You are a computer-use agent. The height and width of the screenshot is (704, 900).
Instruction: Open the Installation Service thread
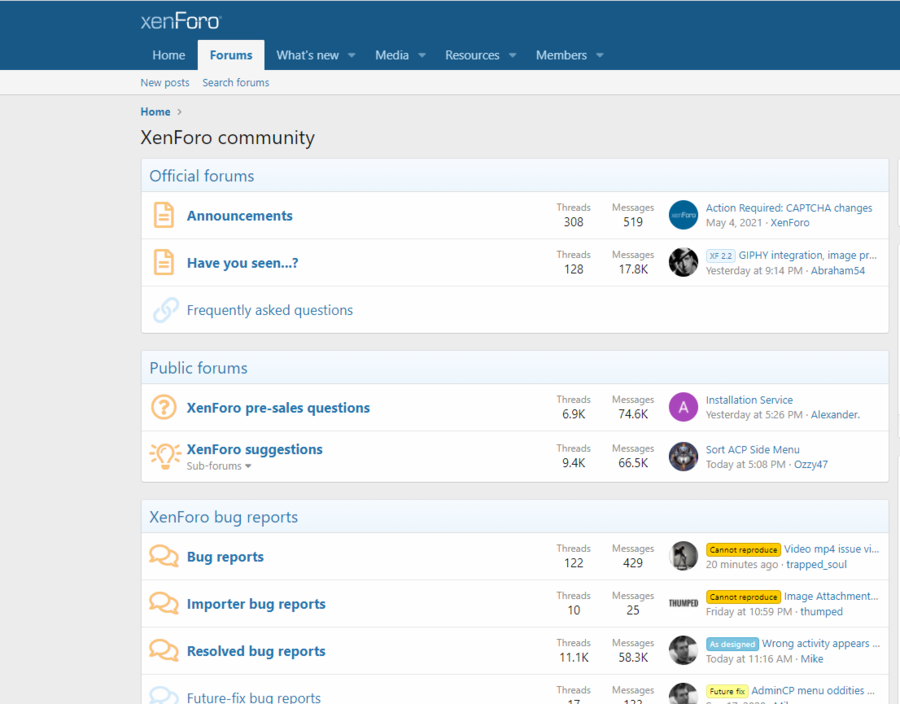749,400
